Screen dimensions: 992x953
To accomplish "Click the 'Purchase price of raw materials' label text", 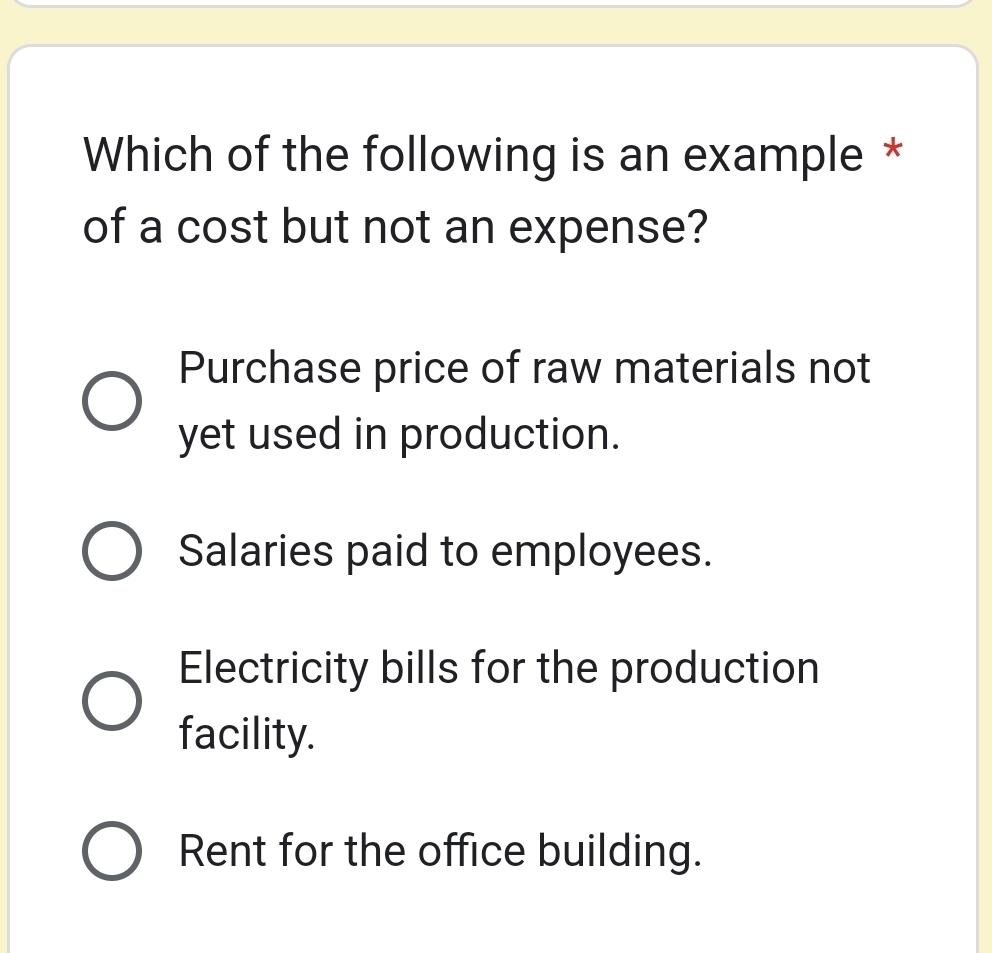I will click(x=525, y=369).
